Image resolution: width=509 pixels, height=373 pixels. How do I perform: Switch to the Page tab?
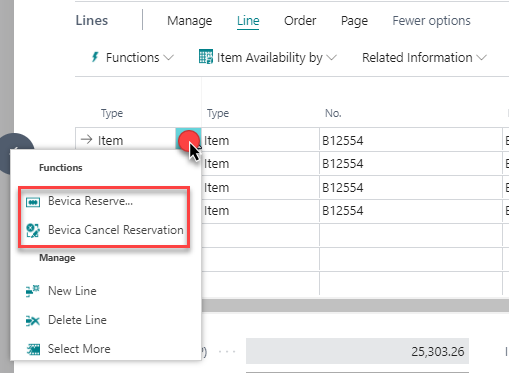pos(354,21)
